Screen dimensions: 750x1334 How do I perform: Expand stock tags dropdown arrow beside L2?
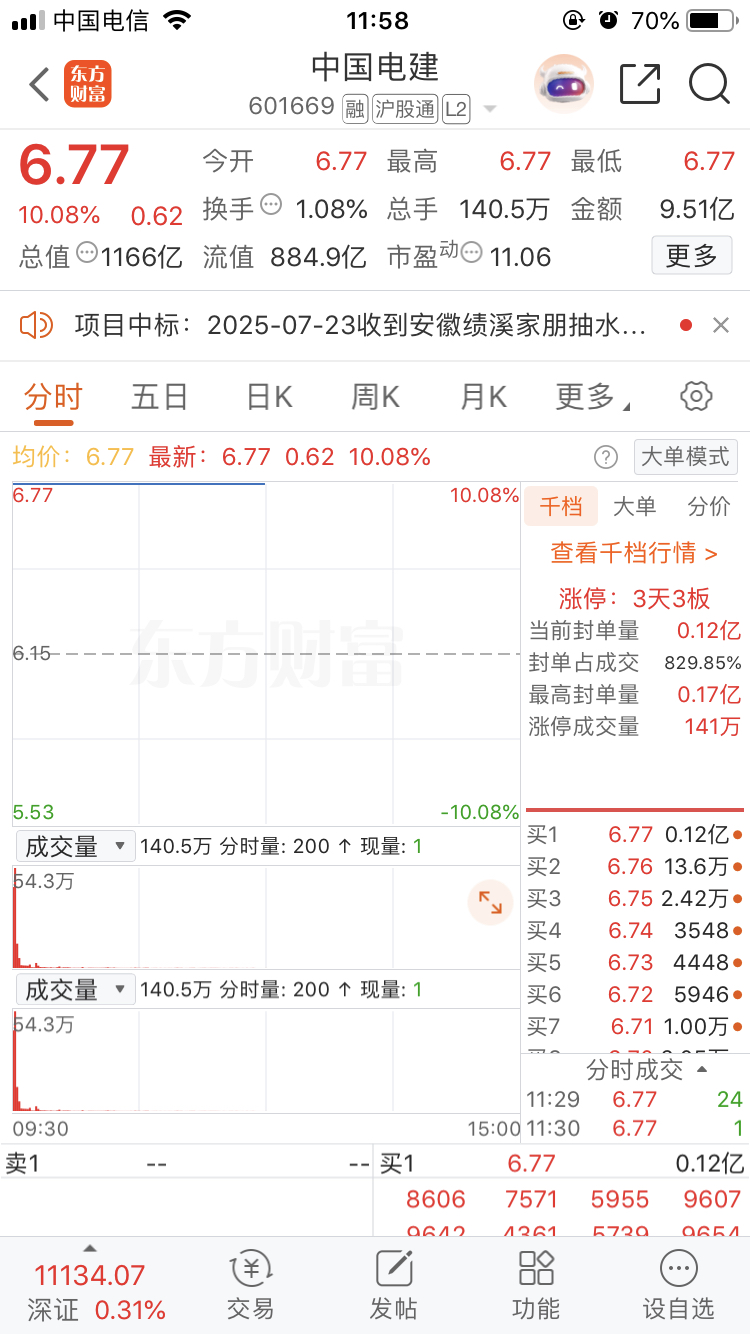pos(490,109)
